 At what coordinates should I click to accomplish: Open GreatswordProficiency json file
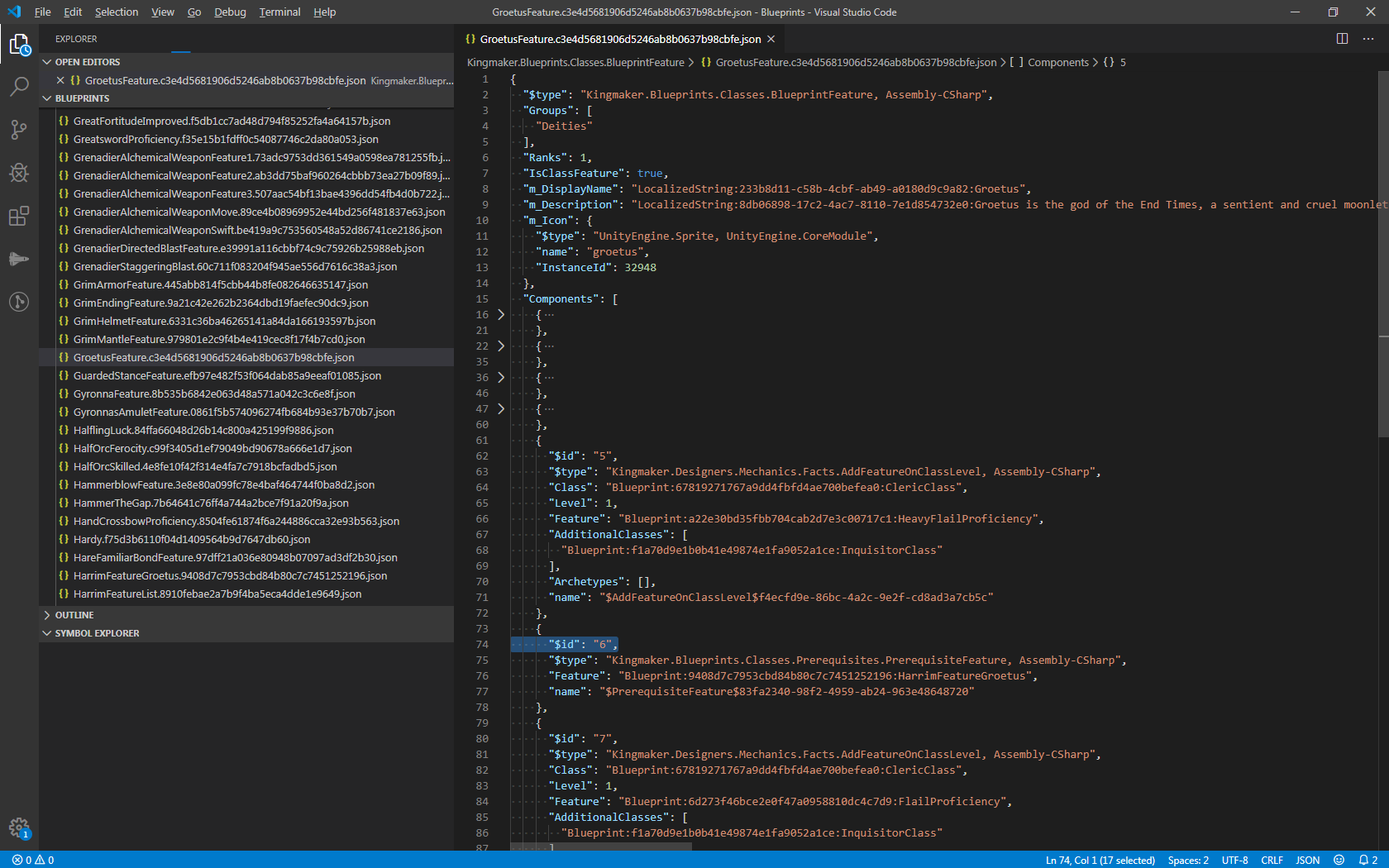coord(246,140)
